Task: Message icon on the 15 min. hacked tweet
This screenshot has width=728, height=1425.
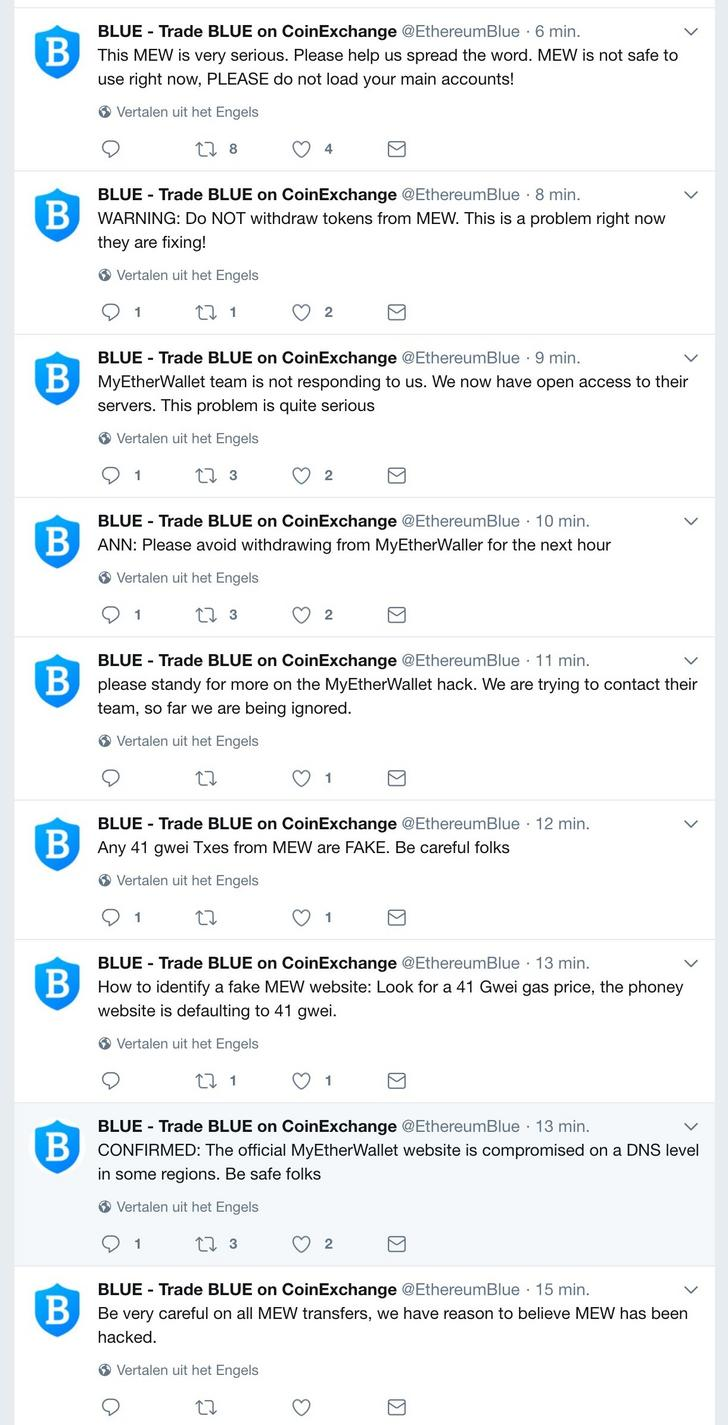Action: coord(396,1407)
